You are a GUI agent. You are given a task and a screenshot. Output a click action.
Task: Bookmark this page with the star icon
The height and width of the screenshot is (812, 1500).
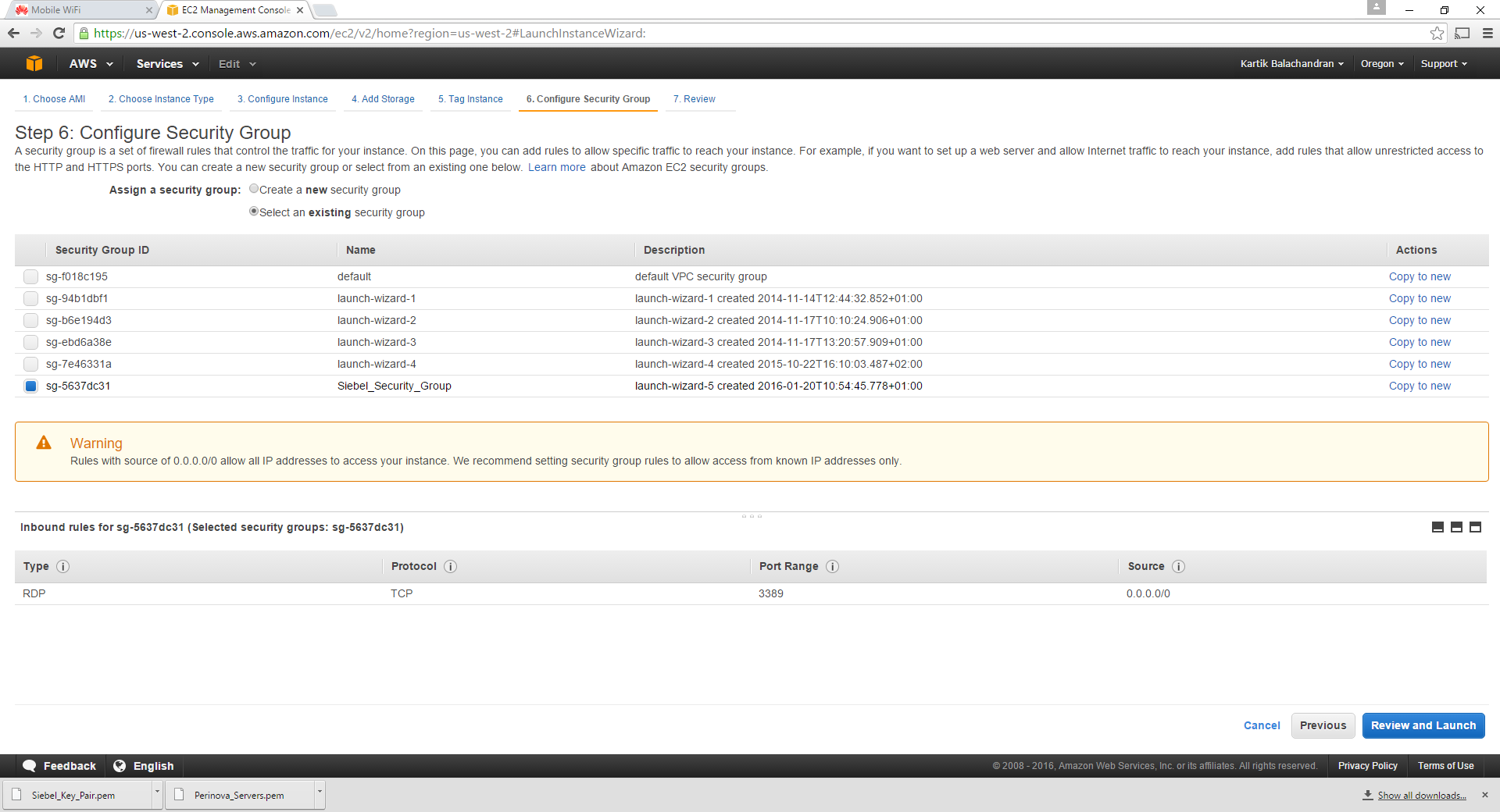[1437, 34]
